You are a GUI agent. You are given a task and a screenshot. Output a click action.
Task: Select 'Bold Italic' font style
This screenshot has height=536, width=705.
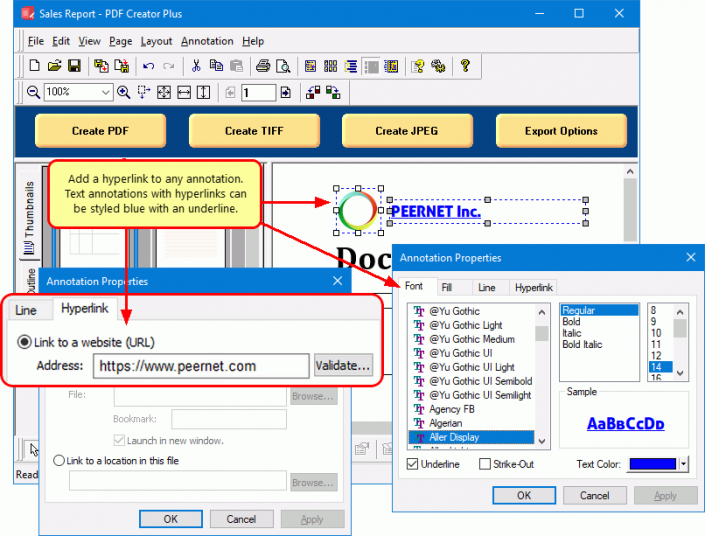[582, 344]
